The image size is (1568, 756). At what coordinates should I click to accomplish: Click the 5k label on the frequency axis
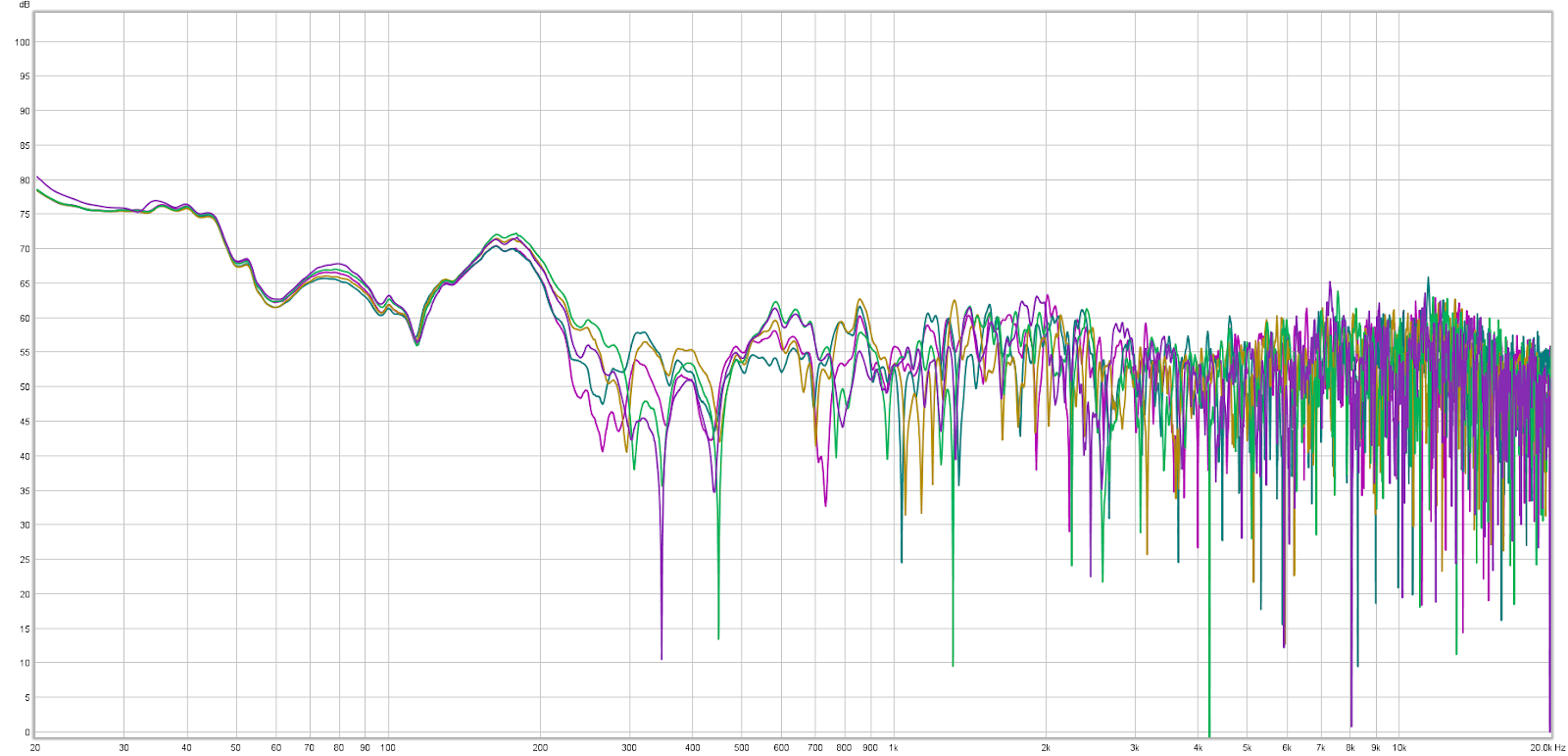(1248, 747)
